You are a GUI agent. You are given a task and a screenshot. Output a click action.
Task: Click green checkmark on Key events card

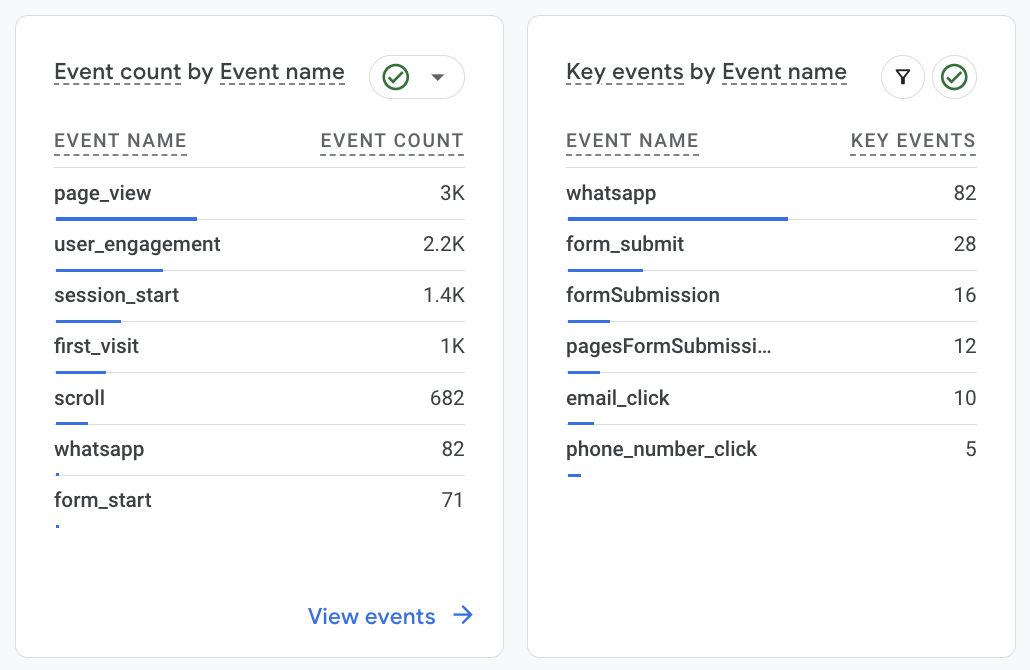coord(954,77)
